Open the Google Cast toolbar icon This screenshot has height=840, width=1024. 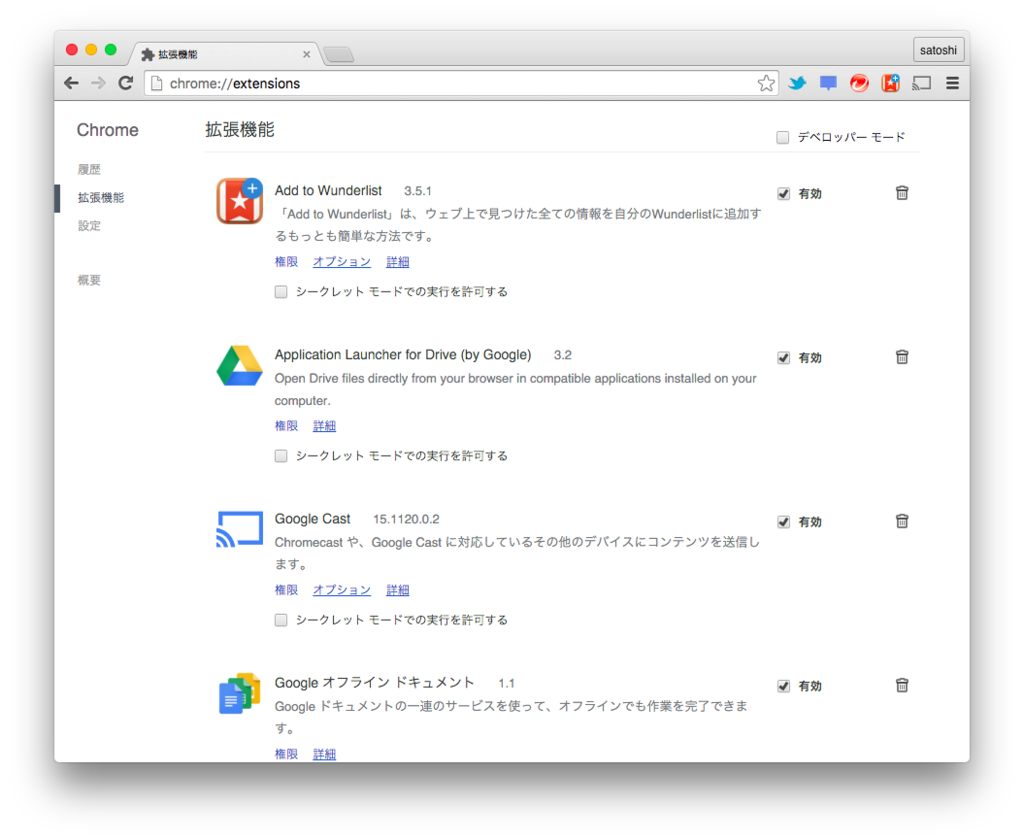[921, 83]
